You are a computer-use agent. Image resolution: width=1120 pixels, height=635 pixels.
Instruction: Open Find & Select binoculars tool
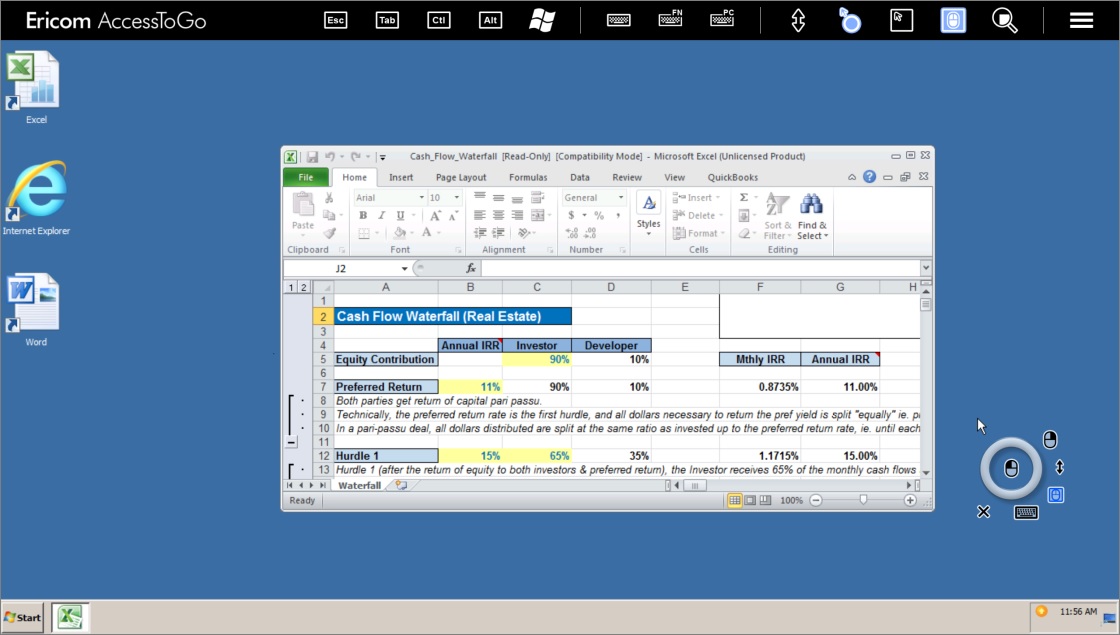(x=811, y=206)
